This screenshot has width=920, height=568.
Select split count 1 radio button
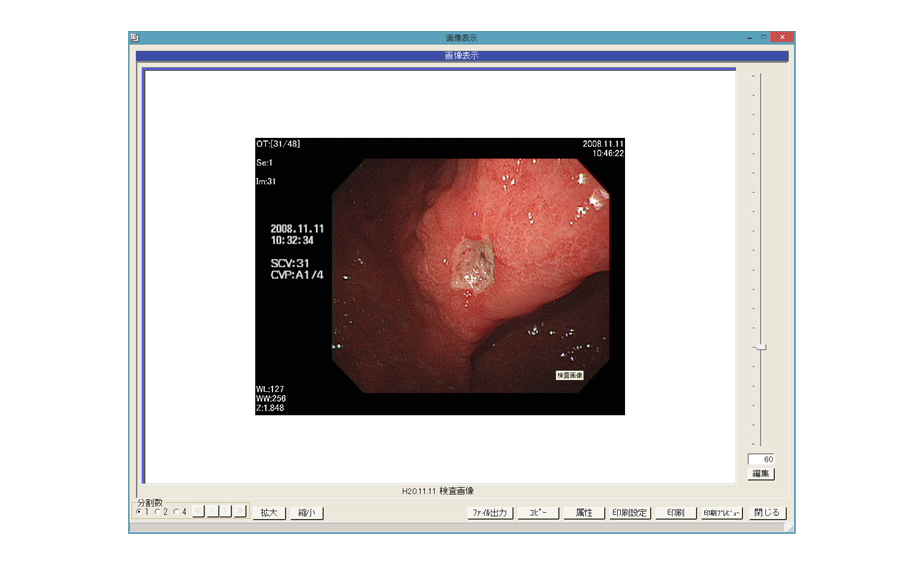pyautogui.click(x=139, y=512)
